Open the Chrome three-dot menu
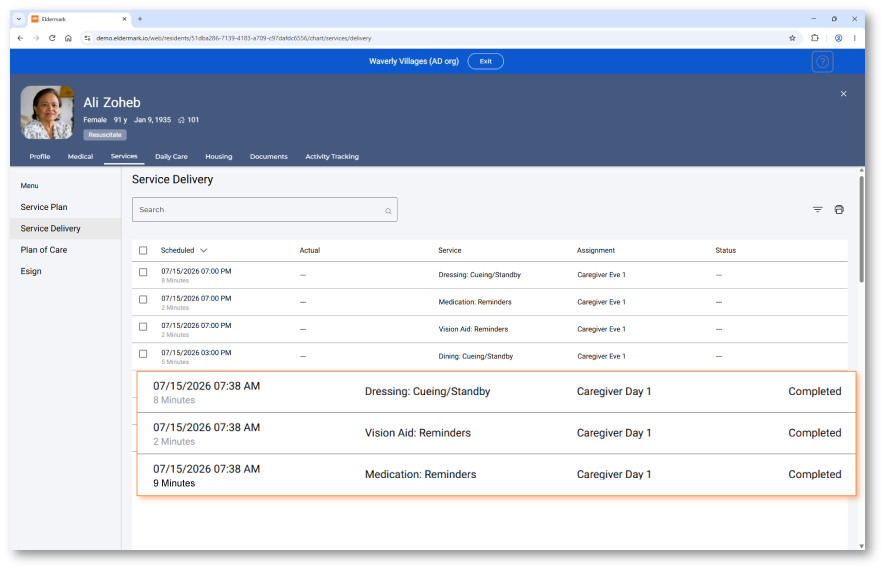 coord(855,38)
